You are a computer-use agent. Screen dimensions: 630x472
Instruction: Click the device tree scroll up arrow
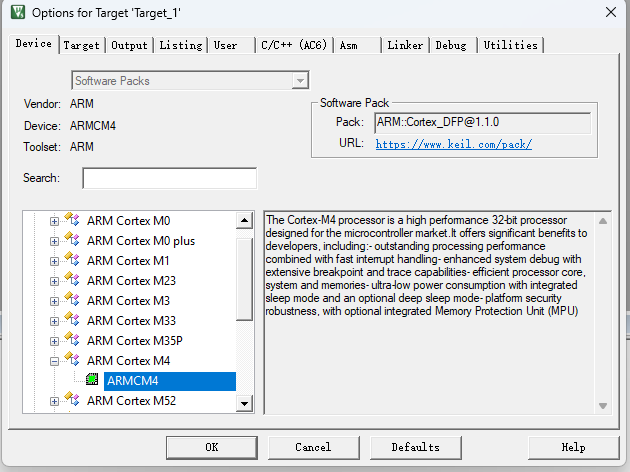[244, 220]
